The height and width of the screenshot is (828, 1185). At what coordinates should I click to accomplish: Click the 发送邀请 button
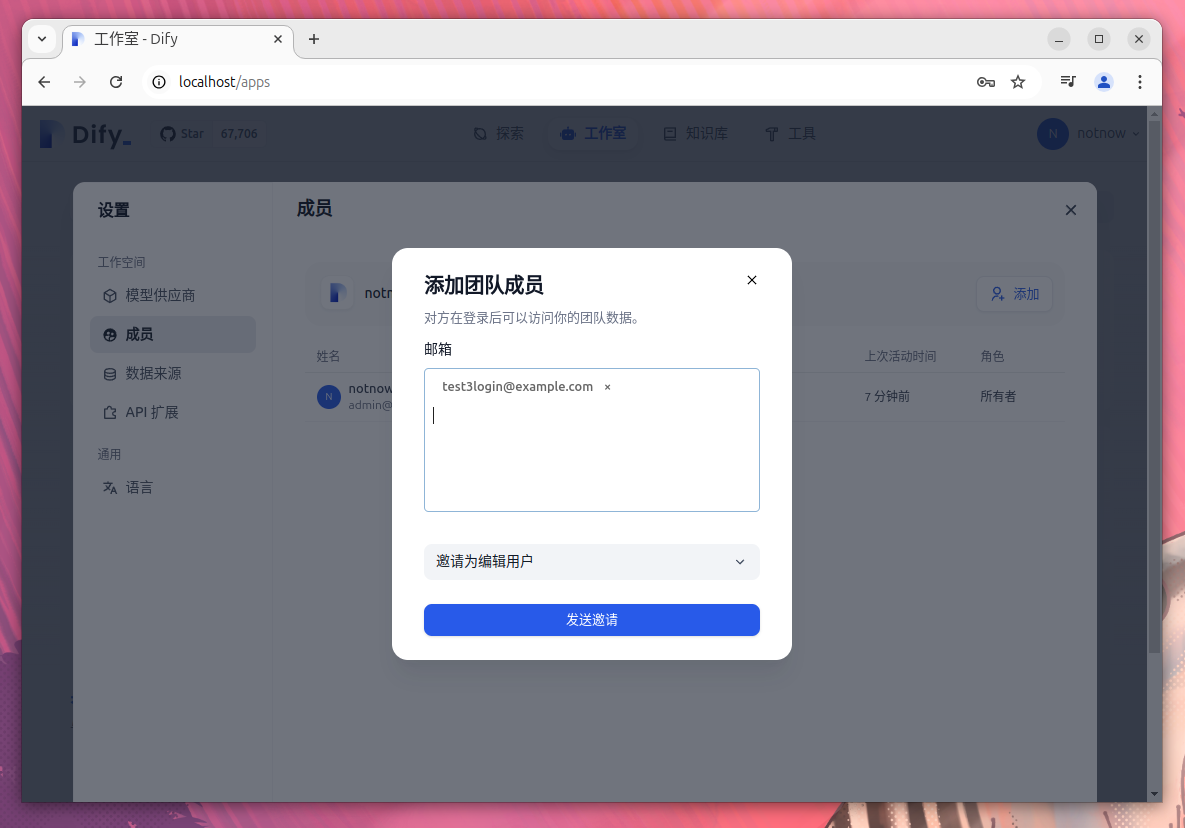point(591,620)
